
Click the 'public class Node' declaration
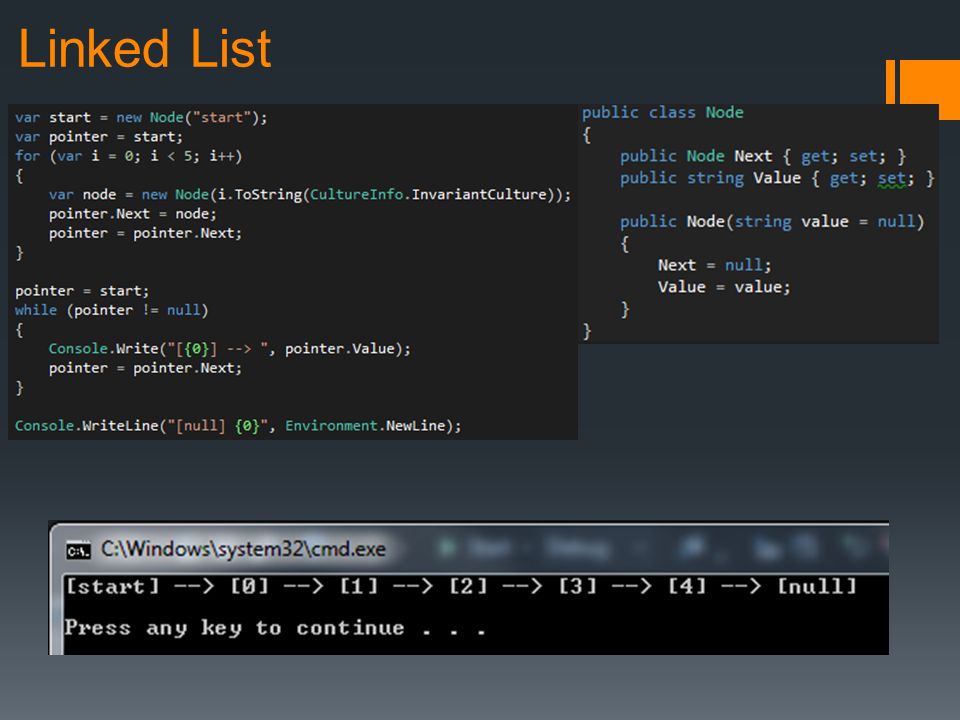pyautogui.click(x=662, y=113)
